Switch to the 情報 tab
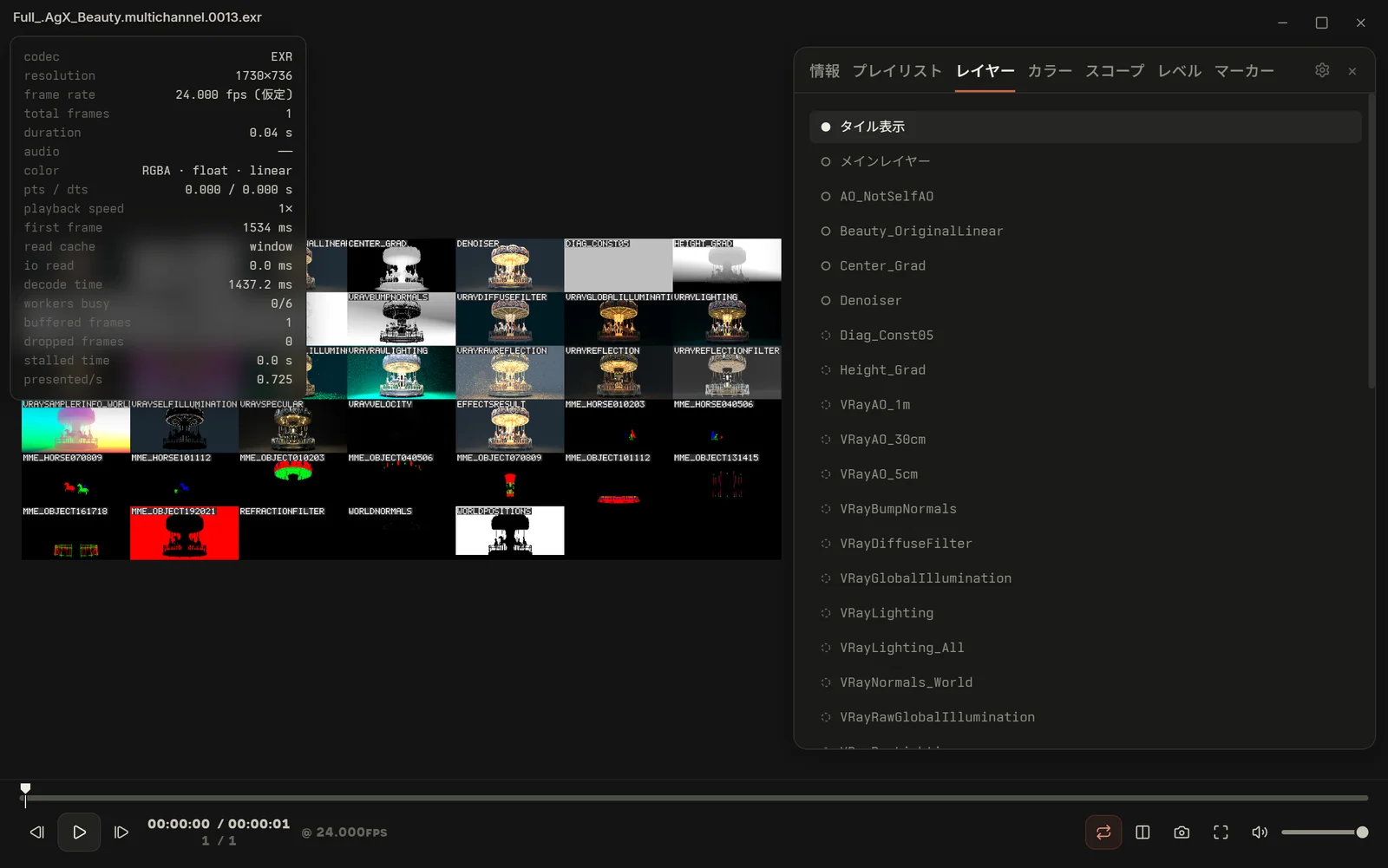Screen dimensions: 1388x868 tap(824, 71)
